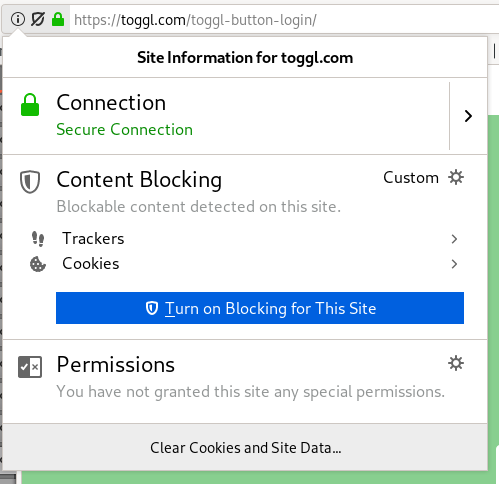Screen dimensions: 499x484
Task: Click the Cookies cookie icon
Action: [38, 264]
